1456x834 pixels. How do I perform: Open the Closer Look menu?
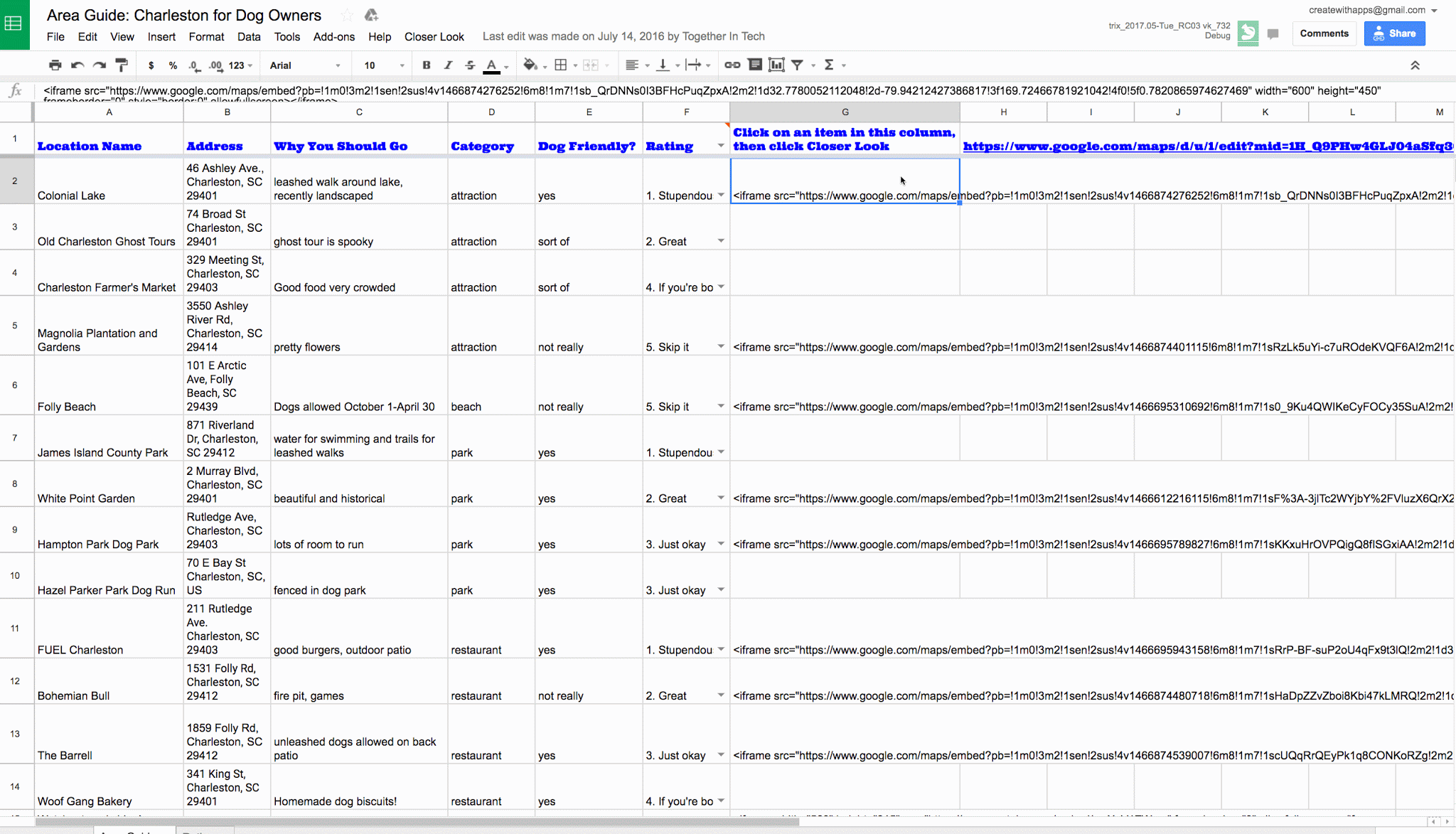coord(434,37)
